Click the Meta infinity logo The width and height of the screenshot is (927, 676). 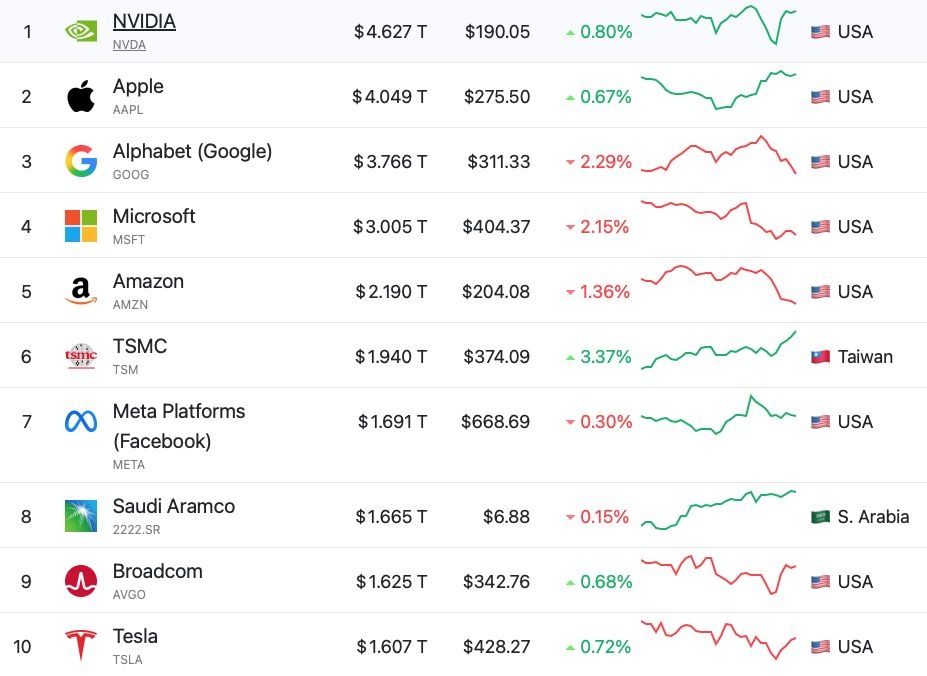coord(81,422)
